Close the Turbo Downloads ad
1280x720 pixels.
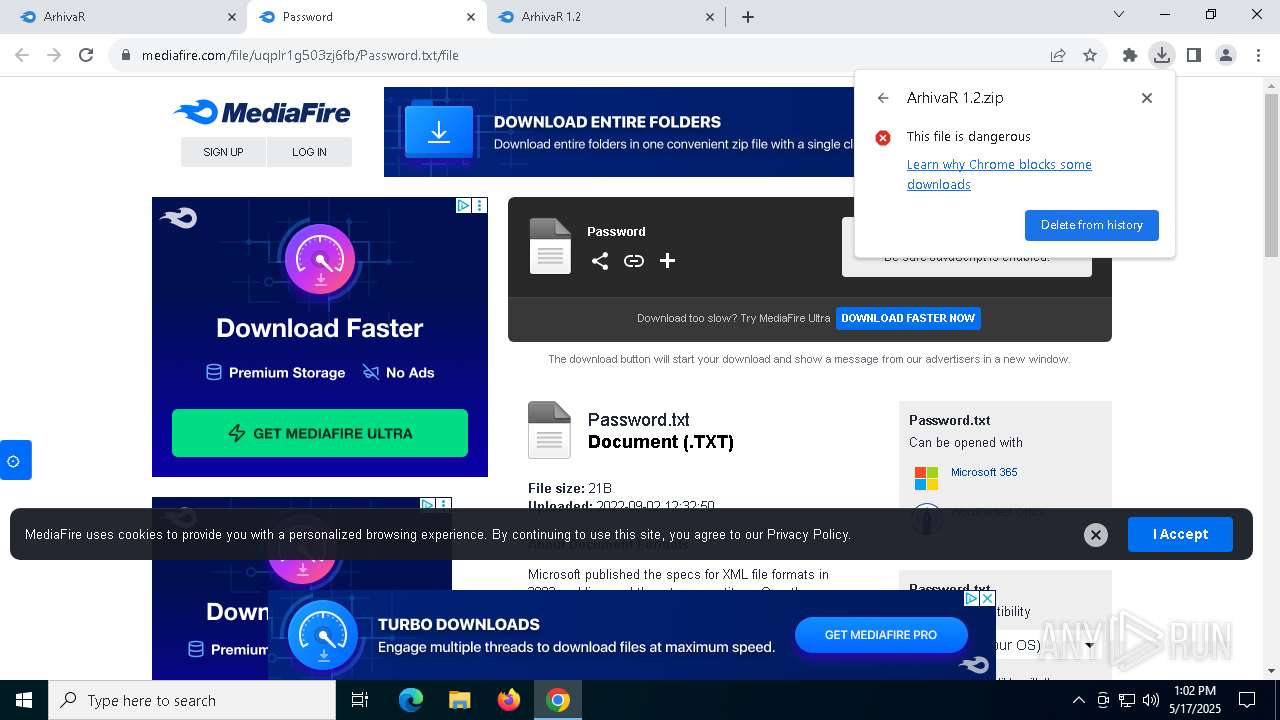[987, 599]
